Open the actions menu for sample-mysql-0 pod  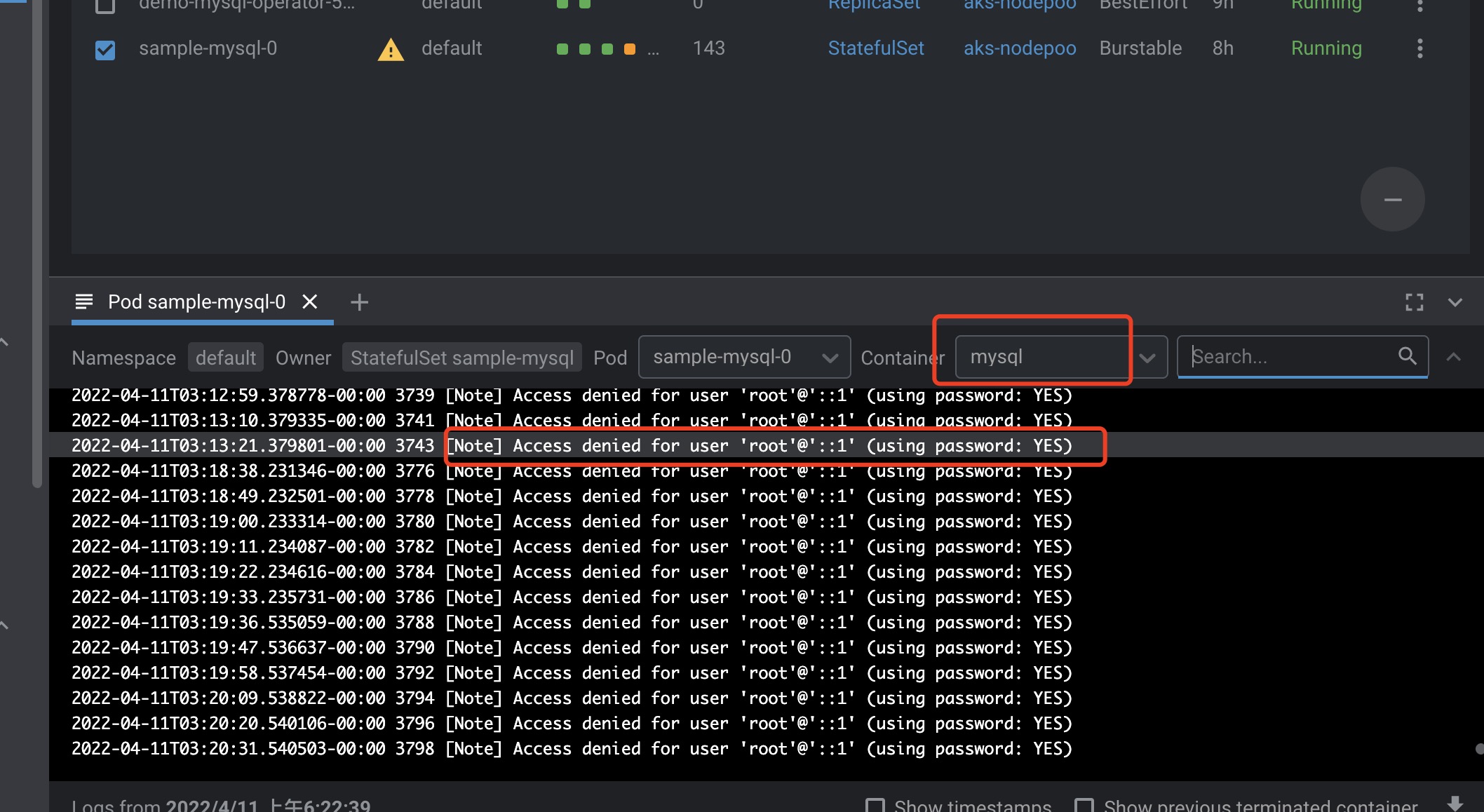point(1420,48)
